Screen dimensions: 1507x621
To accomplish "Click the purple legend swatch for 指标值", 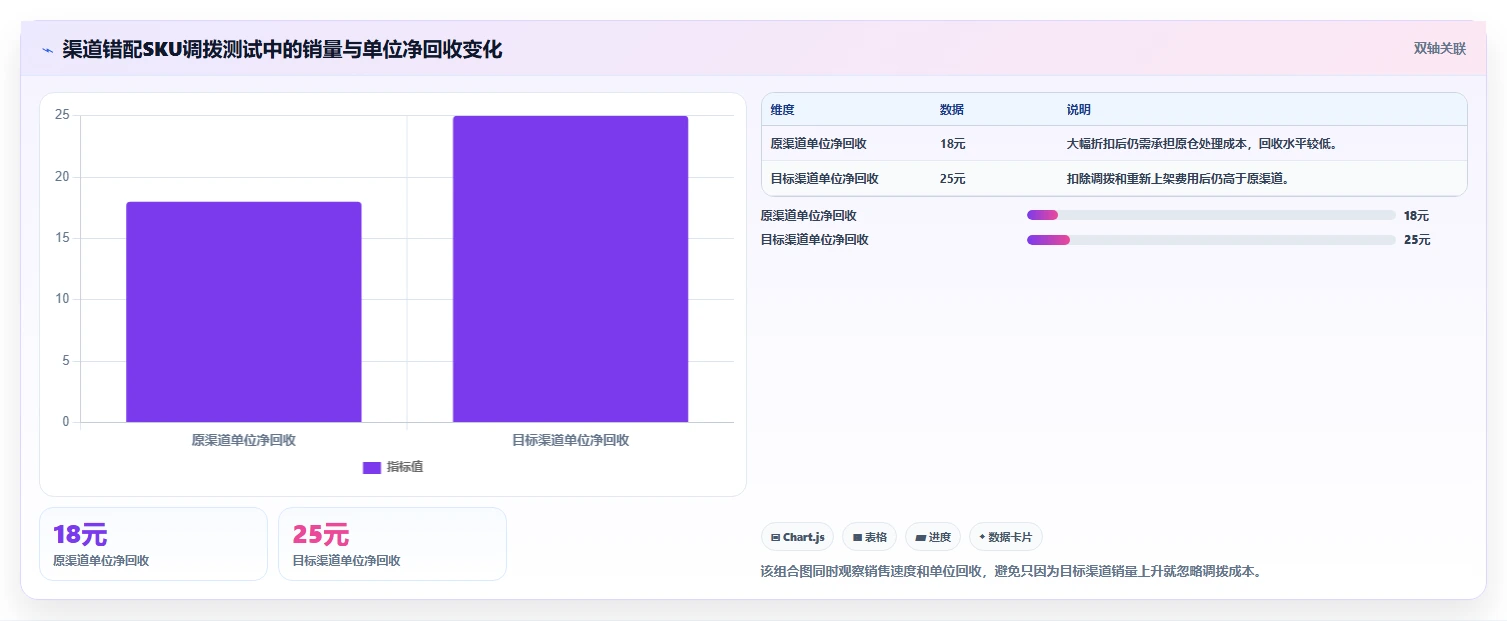I will [371, 467].
